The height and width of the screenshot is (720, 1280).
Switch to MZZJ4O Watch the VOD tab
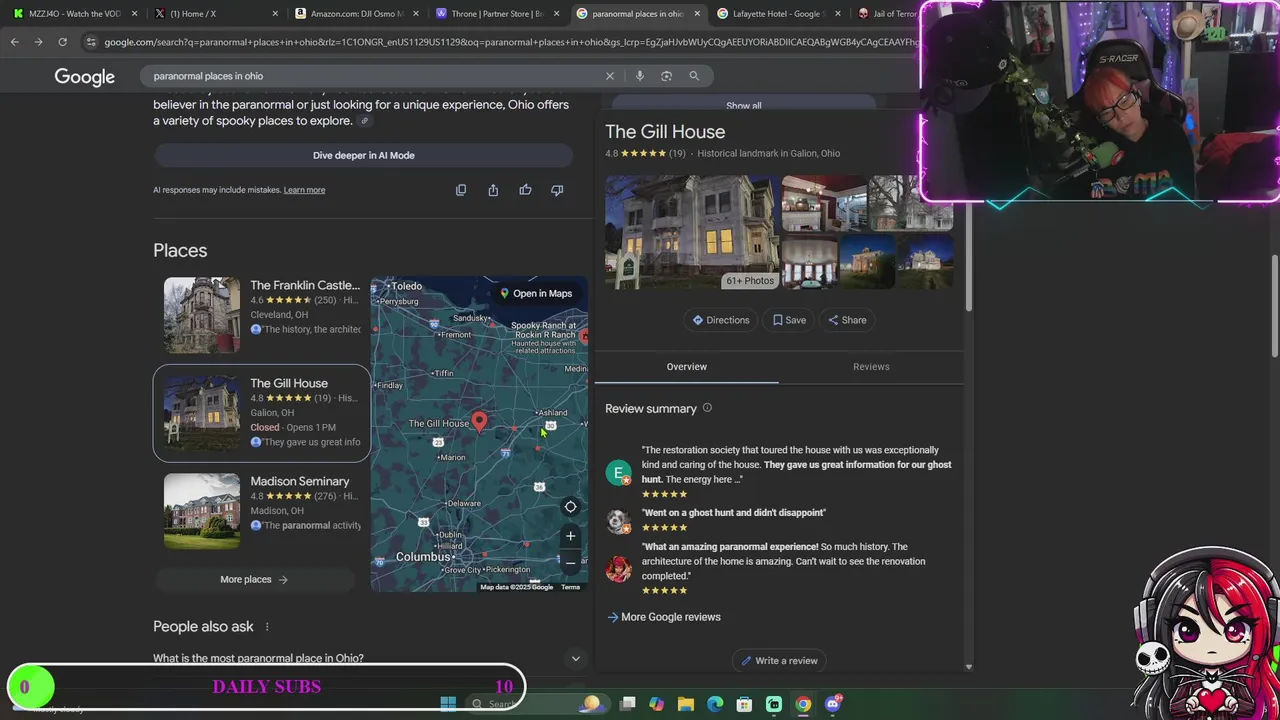coord(74,14)
